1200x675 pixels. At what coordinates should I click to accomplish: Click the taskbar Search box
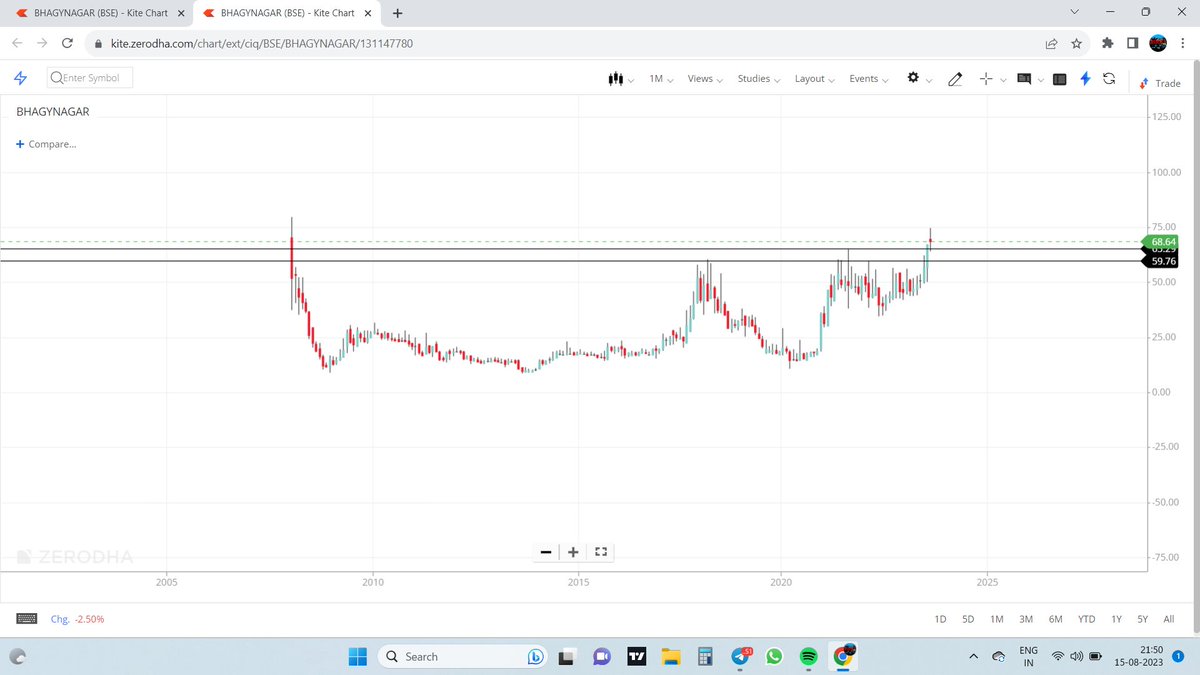(x=462, y=656)
